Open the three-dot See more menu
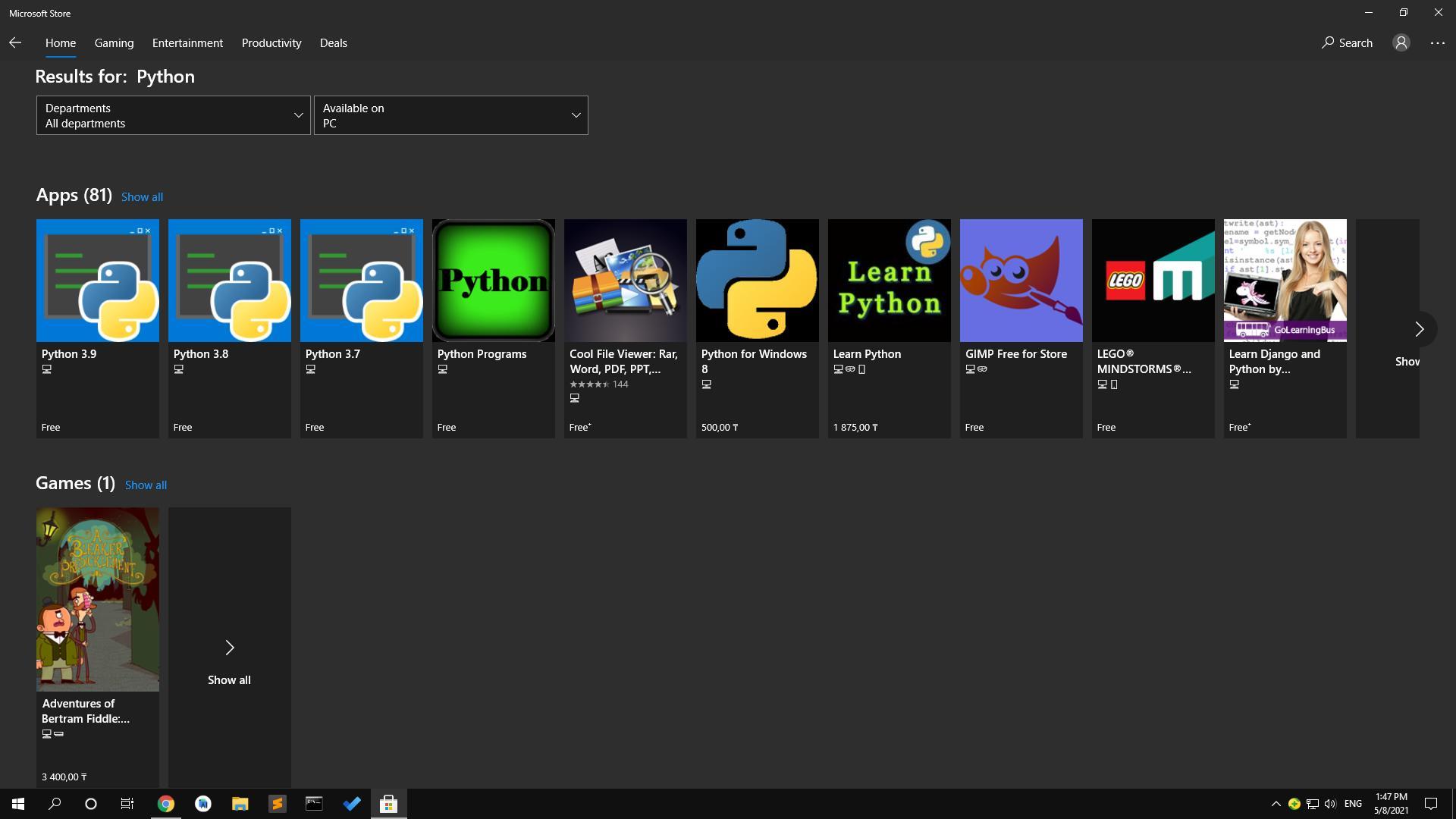The width and height of the screenshot is (1456, 819). pyautogui.click(x=1437, y=43)
